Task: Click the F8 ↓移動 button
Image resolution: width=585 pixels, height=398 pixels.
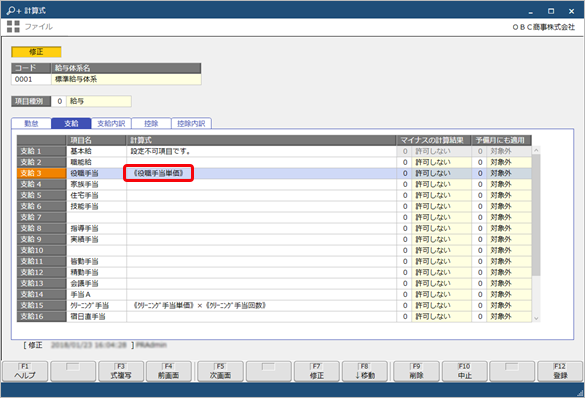Action: point(365,371)
